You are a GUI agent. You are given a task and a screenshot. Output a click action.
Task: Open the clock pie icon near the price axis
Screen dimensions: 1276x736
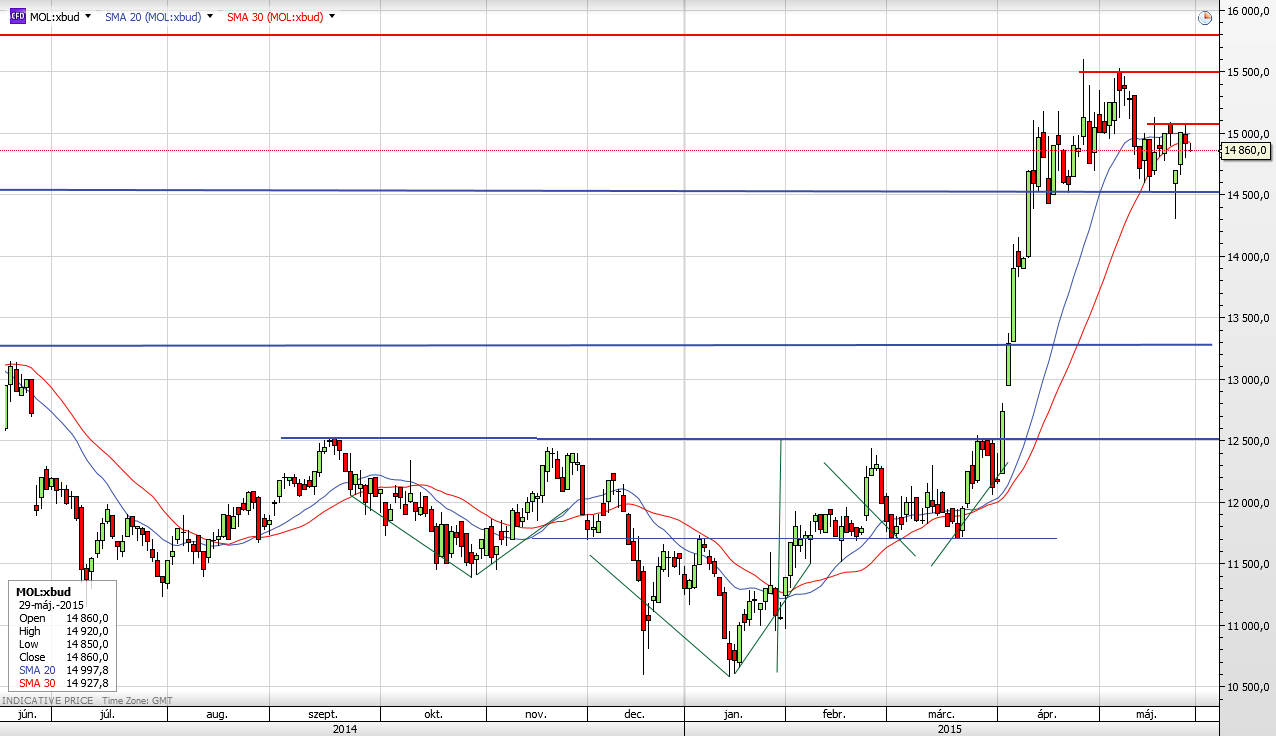(x=1205, y=17)
